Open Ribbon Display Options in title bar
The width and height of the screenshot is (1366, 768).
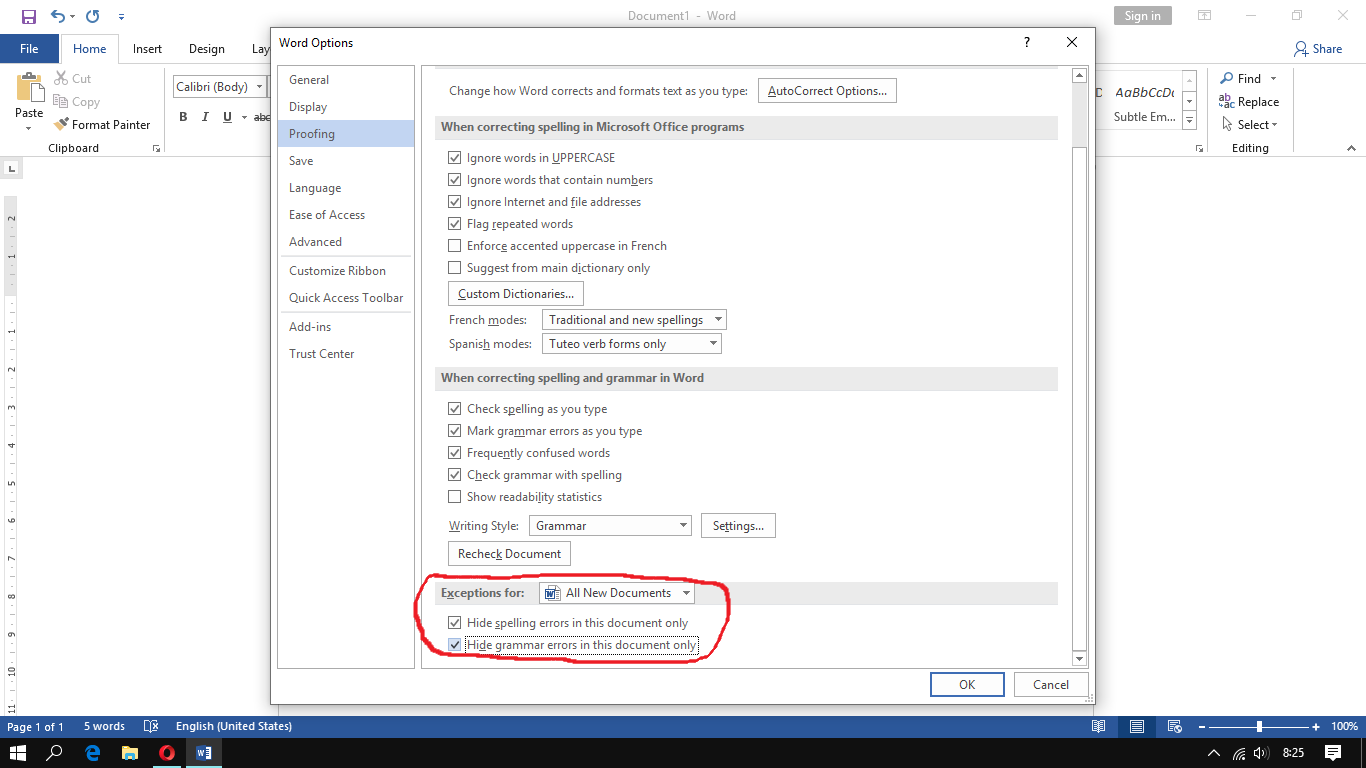click(x=1205, y=16)
